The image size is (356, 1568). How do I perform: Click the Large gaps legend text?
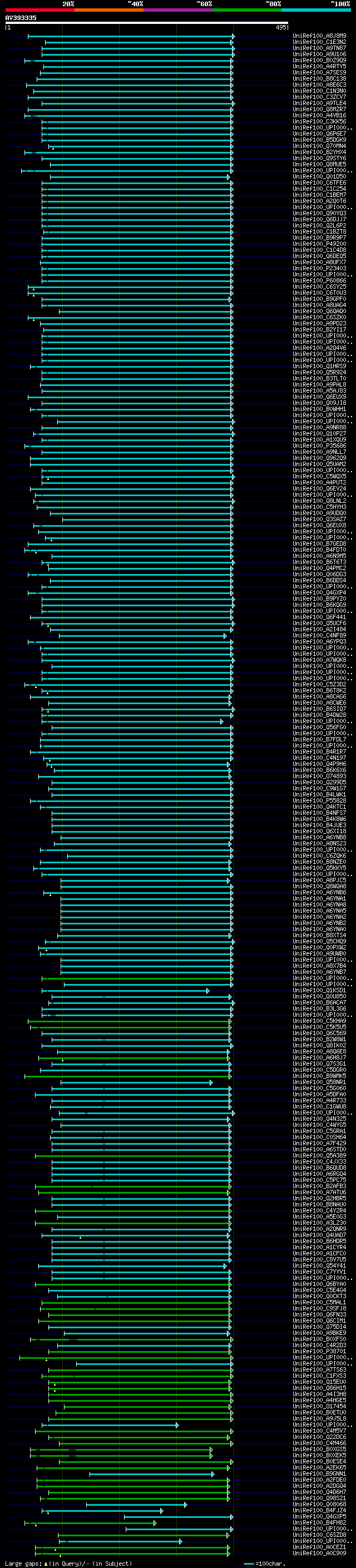coord(67,1563)
